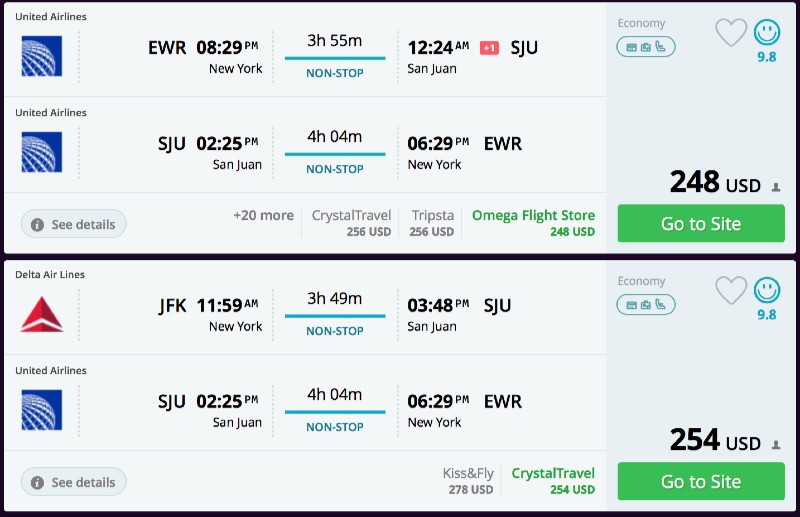This screenshot has width=800, height=517.
Task: Click the smiley rating icon on the 248 USD flight
Action: tap(767, 33)
